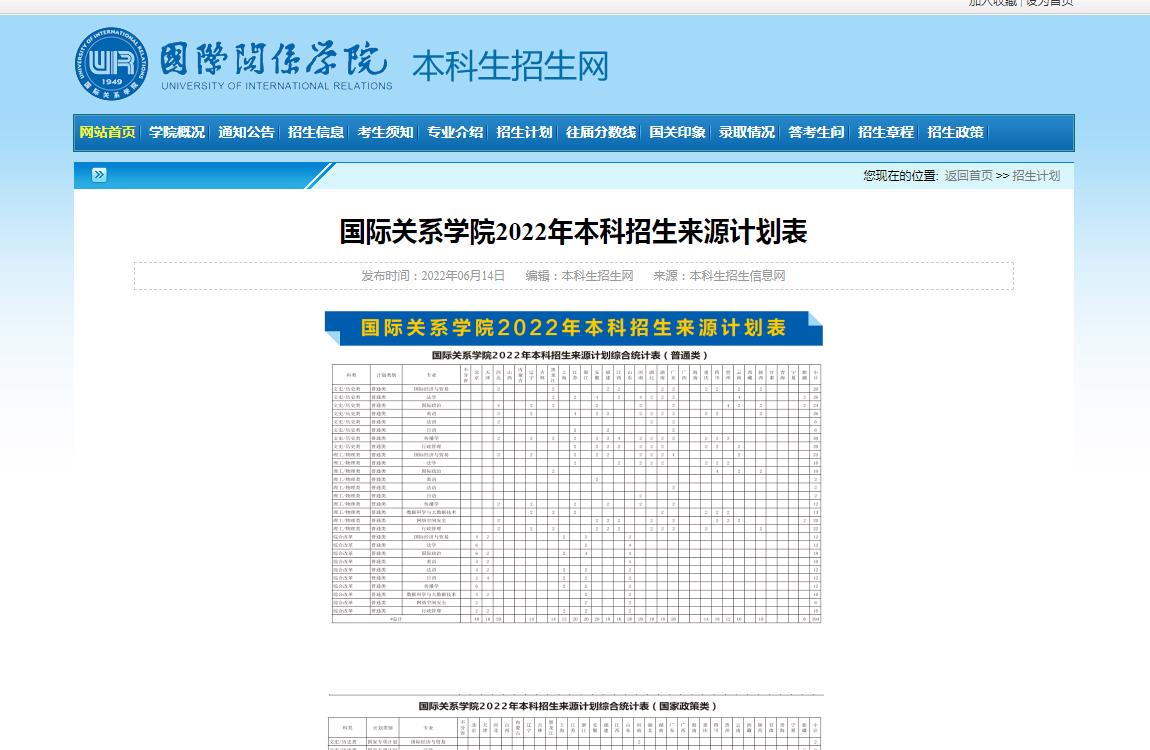Click the publish date 2022年06月14日 text
The width and height of the screenshot is (1150, 750).
463,276
